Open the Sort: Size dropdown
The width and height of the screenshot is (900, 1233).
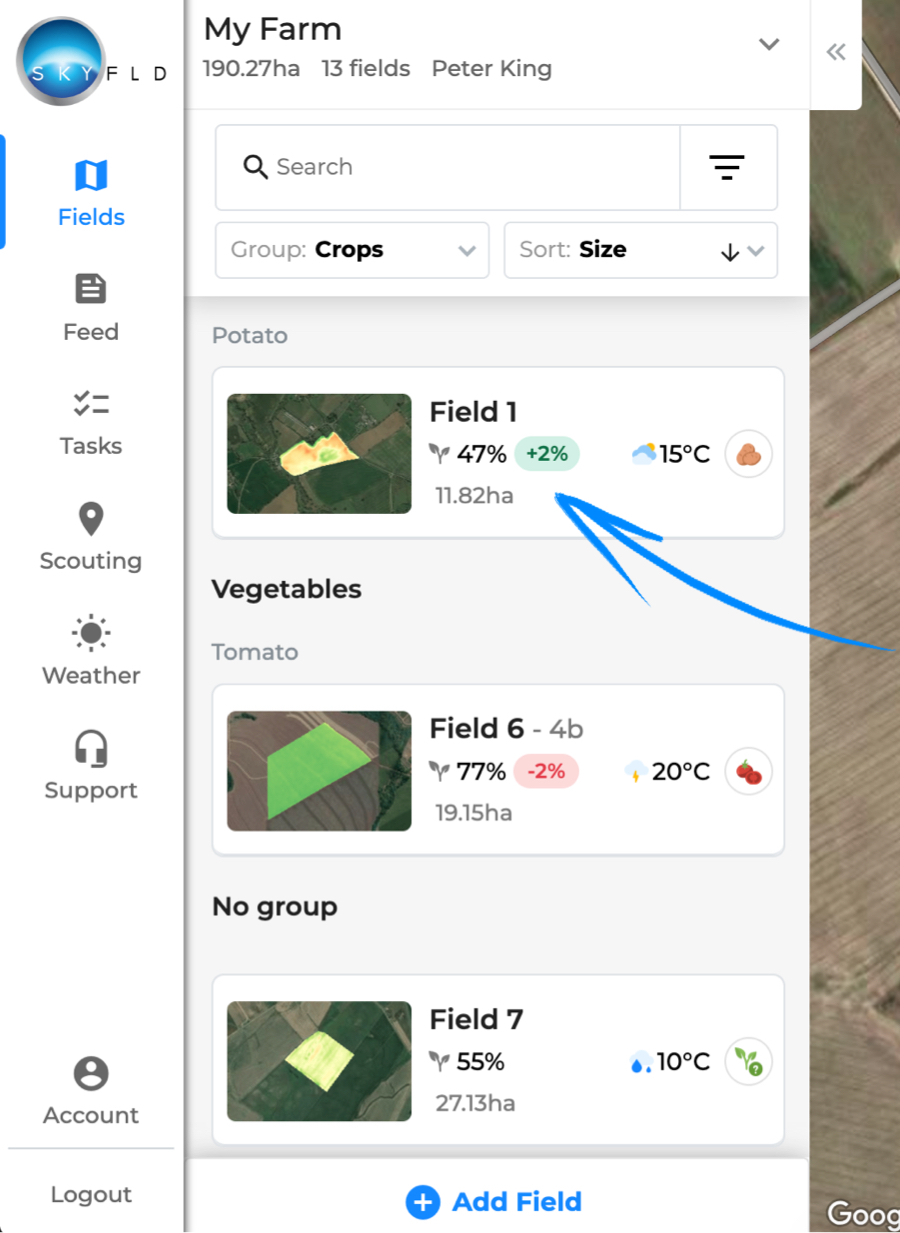641,250
